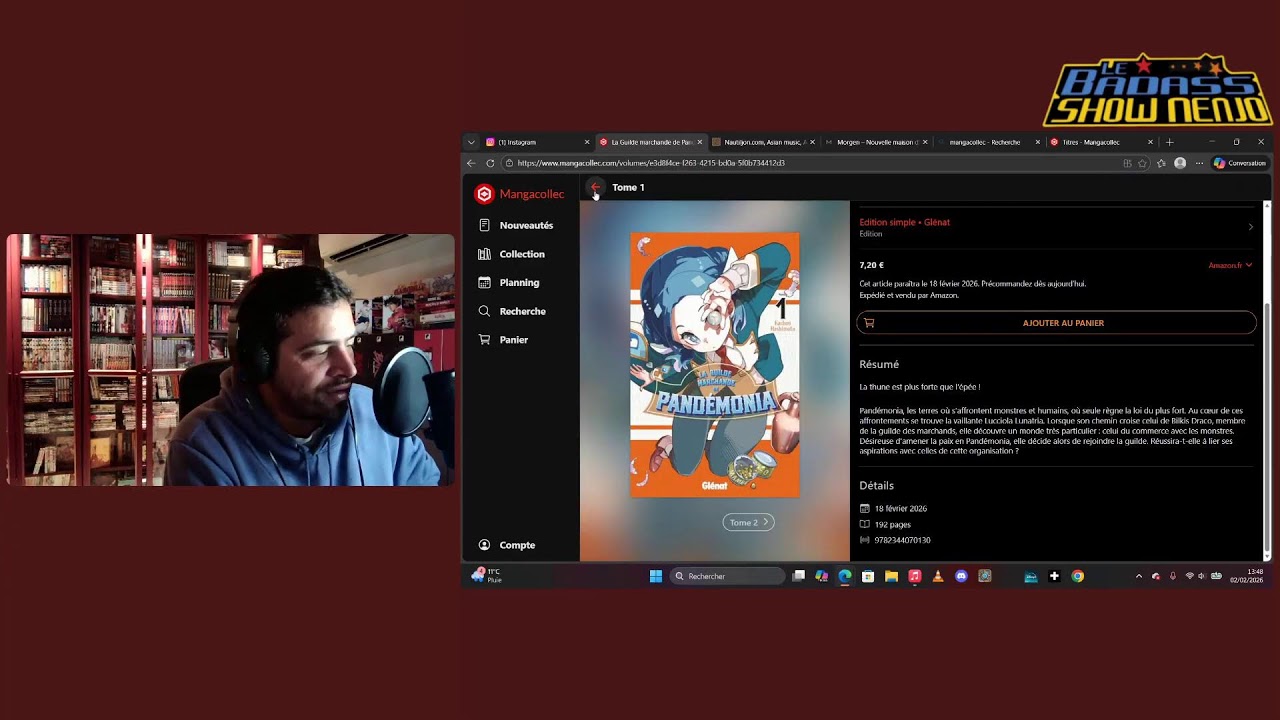Open a new browser tab

point(1169,142)
